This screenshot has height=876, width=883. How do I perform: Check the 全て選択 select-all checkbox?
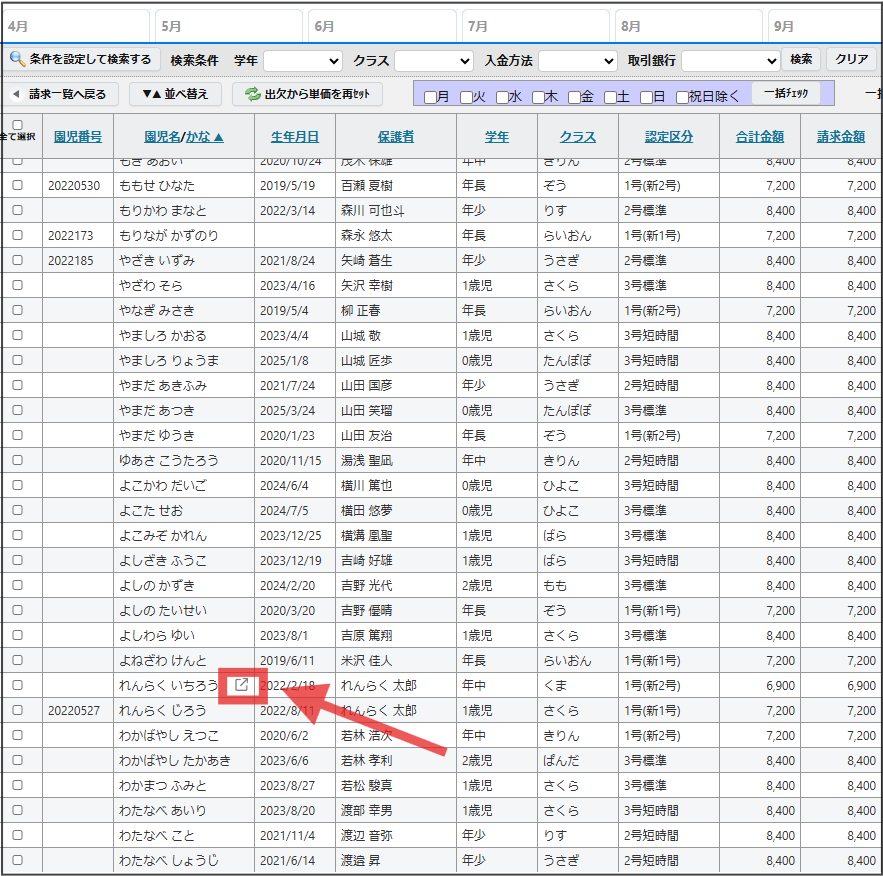tap(17, 126)
